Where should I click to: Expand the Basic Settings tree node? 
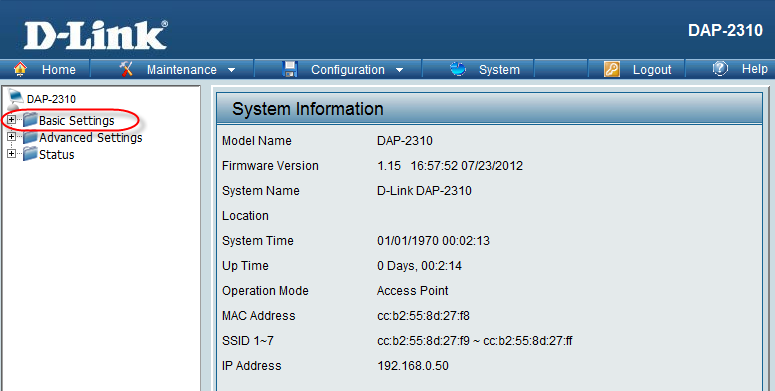(11, 120)
